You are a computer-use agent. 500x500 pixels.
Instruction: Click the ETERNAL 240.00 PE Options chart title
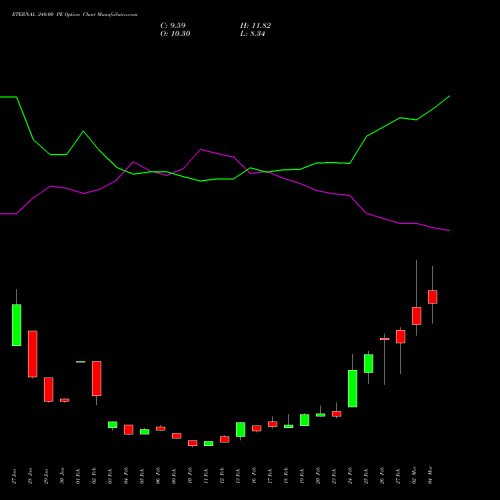tap(74, 15)
